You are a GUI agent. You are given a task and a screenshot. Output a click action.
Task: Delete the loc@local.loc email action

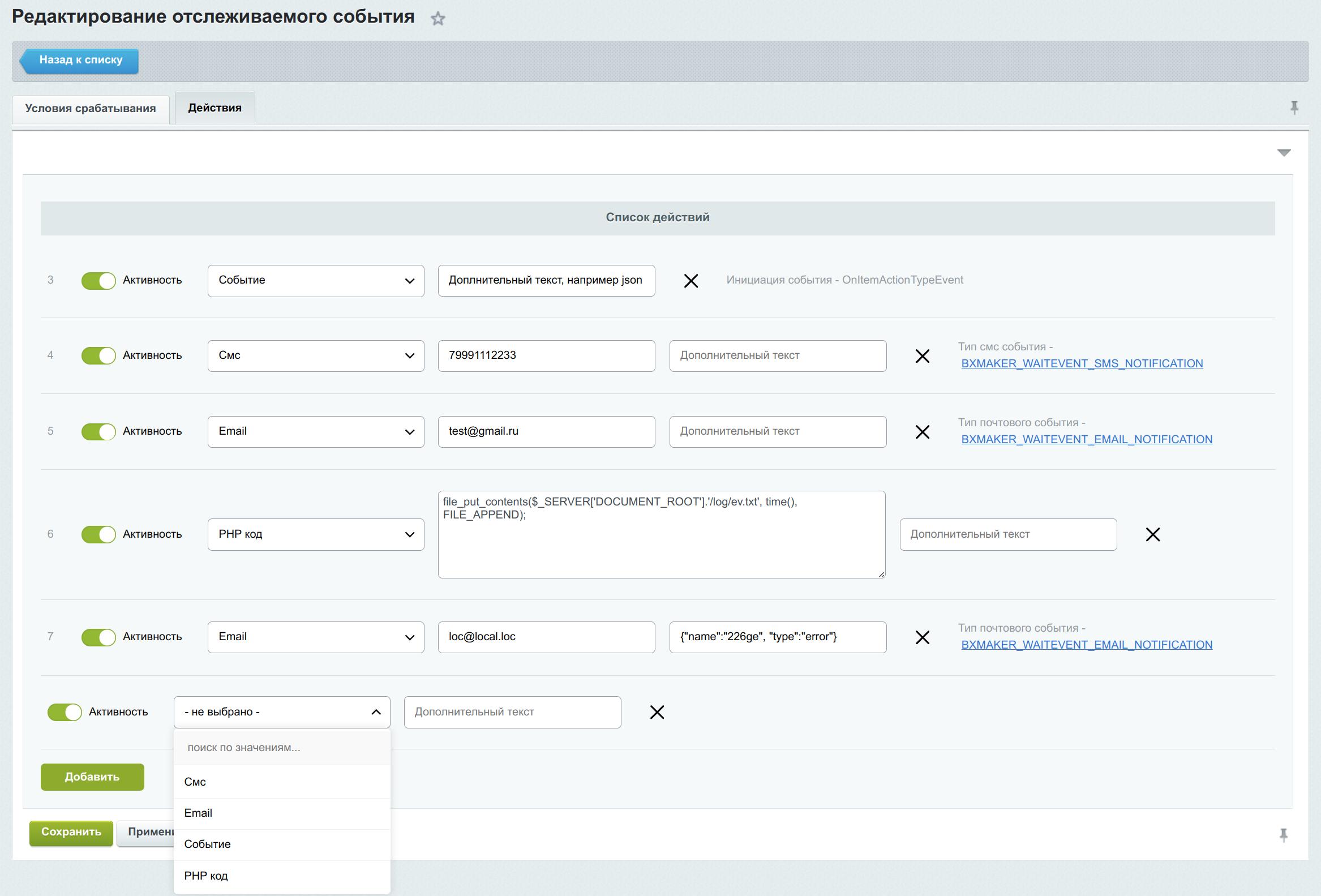(x=922, y=637)
